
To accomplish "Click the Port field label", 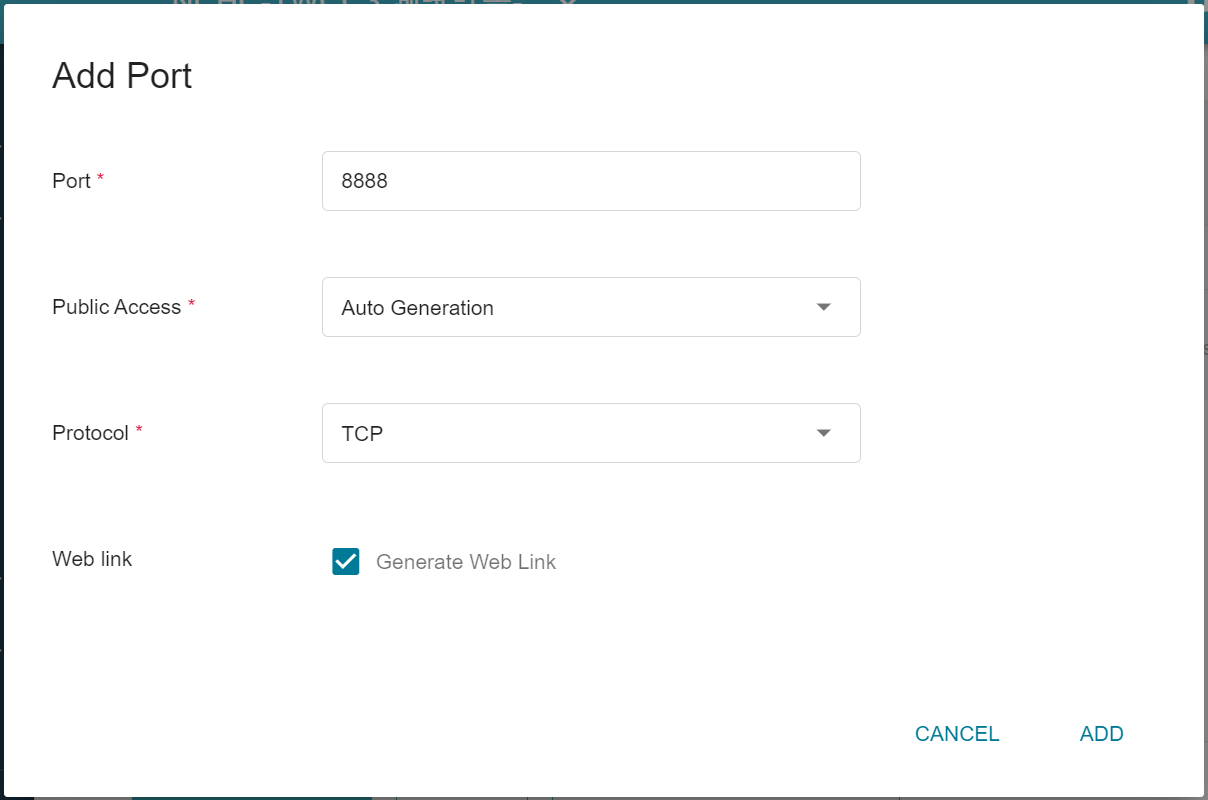I will tap(71, 181).
